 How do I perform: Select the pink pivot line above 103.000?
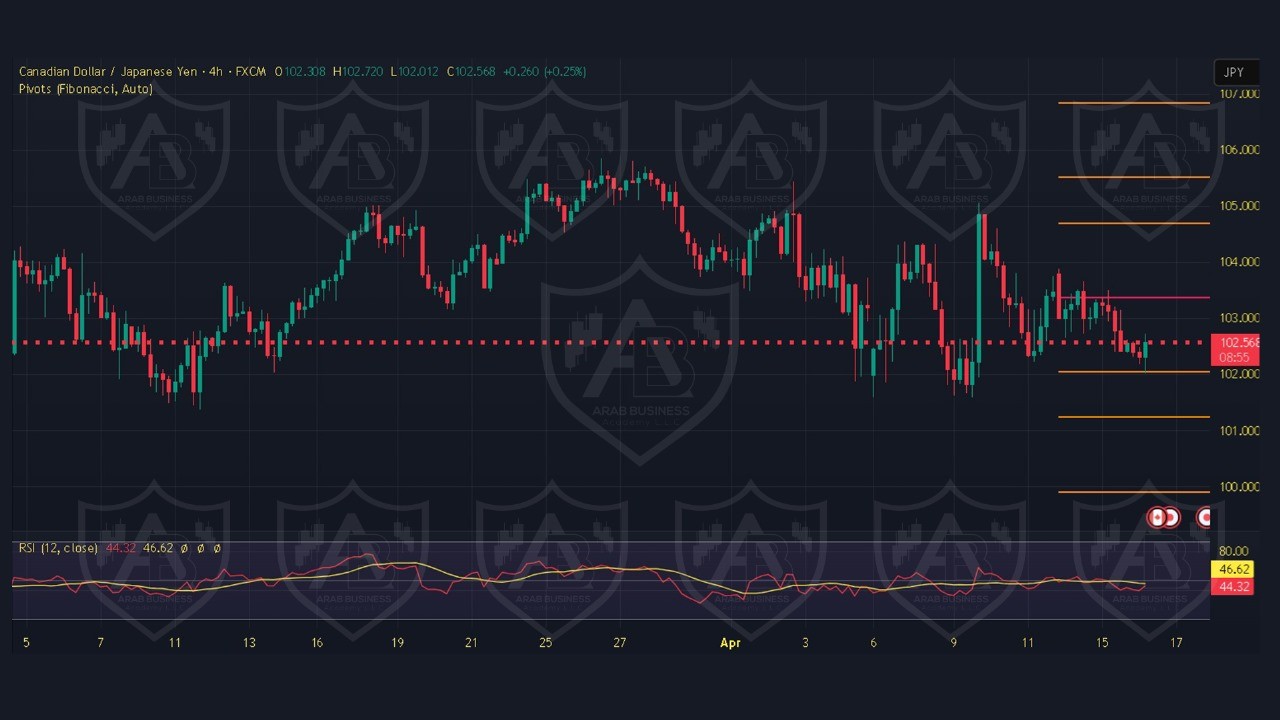pos(1134,297)
